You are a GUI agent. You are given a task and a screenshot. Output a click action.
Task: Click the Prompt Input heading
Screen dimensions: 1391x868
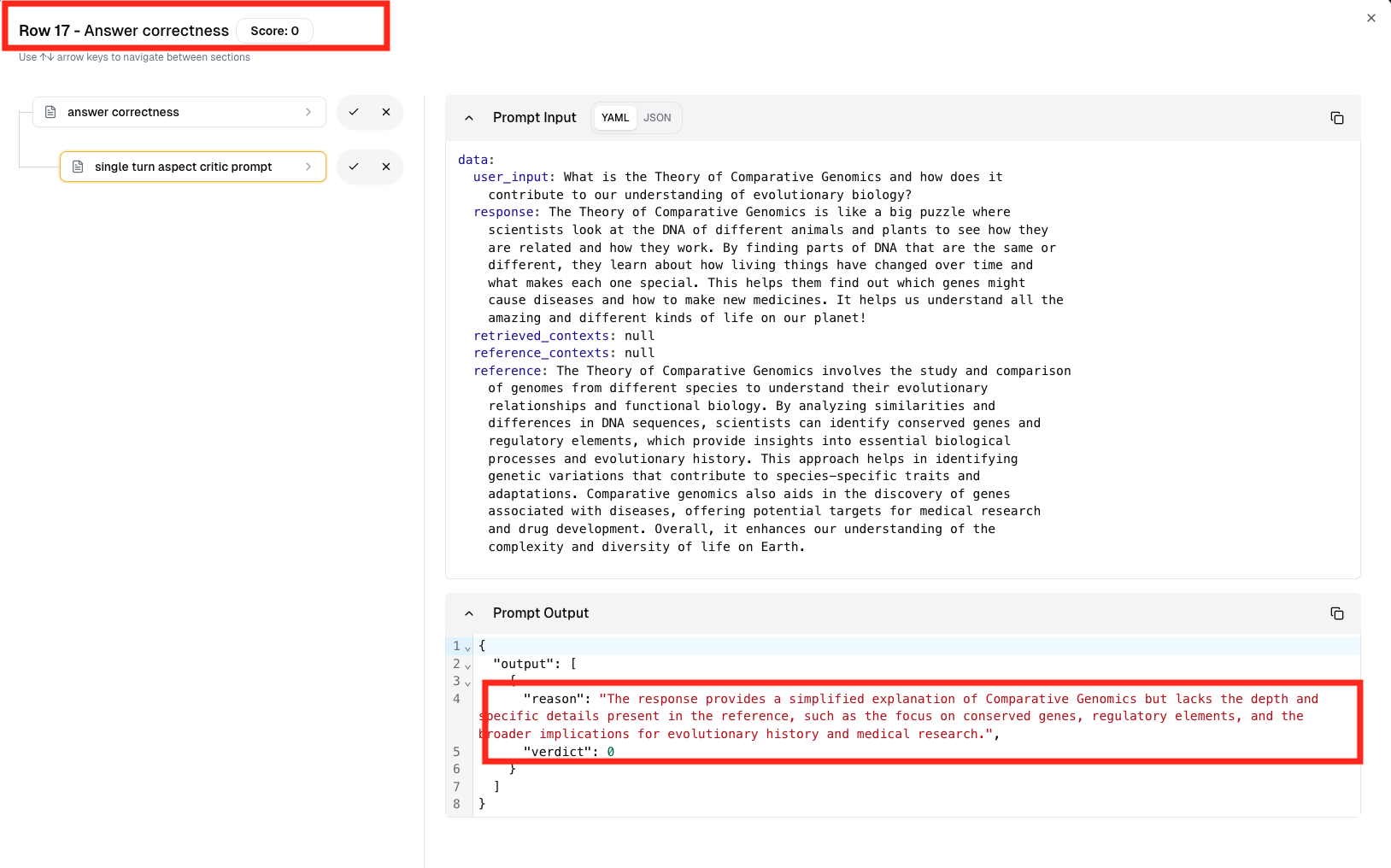pos(535,118)
